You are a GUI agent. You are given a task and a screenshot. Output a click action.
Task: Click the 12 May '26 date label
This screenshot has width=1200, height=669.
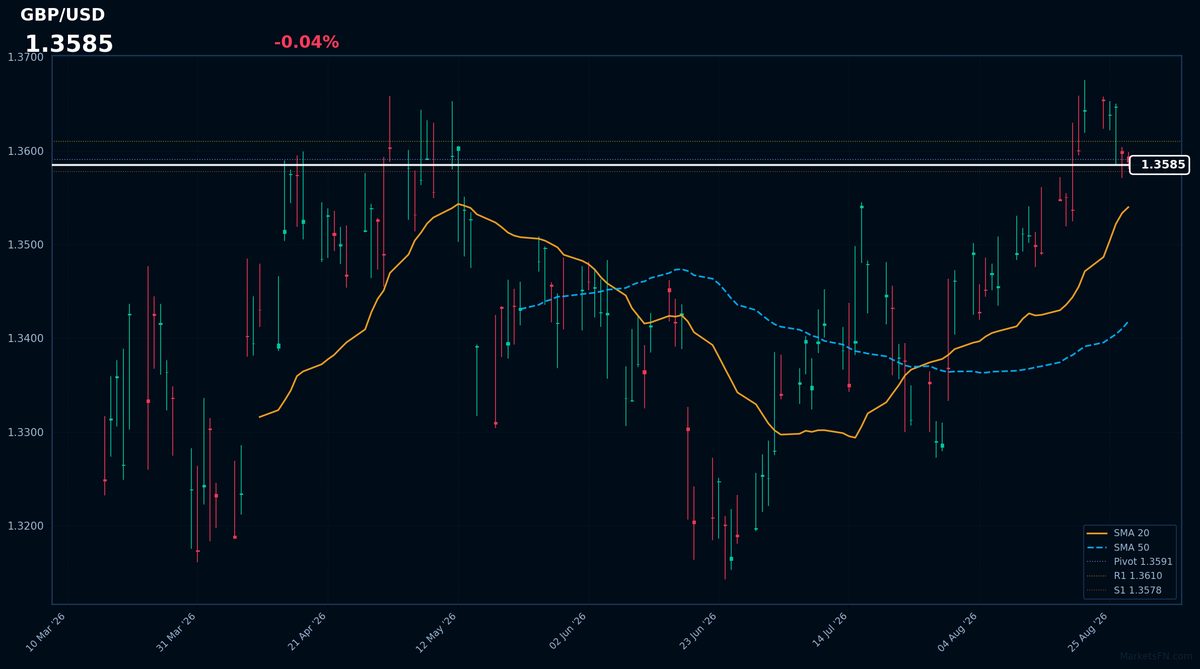pos(436,632)
